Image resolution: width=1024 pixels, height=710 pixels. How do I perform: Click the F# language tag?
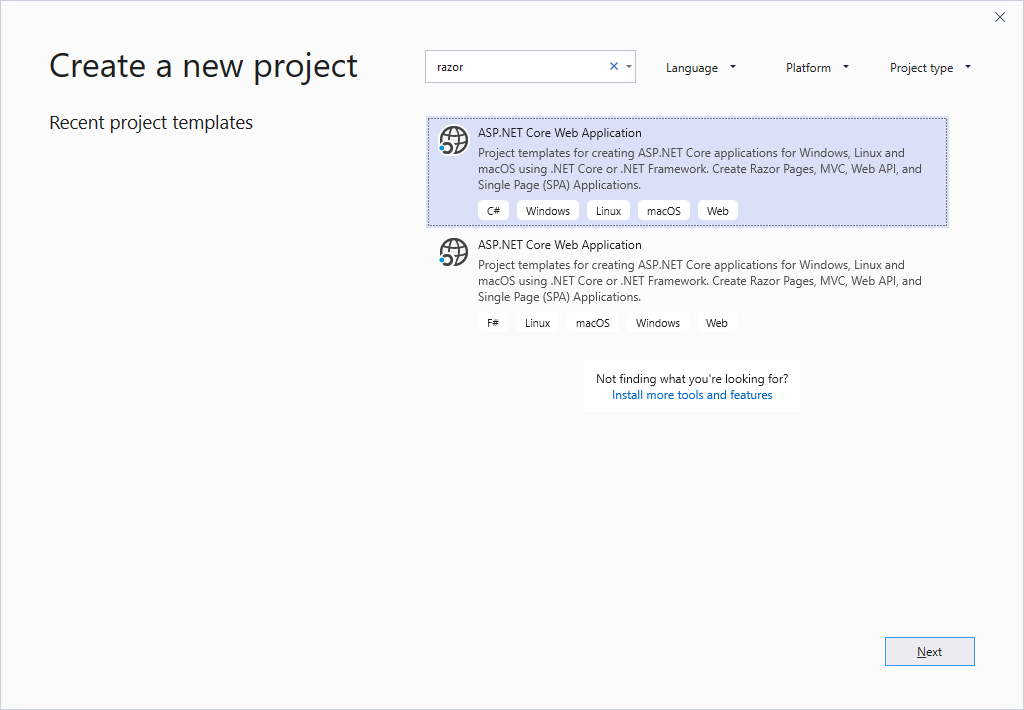coord(492,323)
